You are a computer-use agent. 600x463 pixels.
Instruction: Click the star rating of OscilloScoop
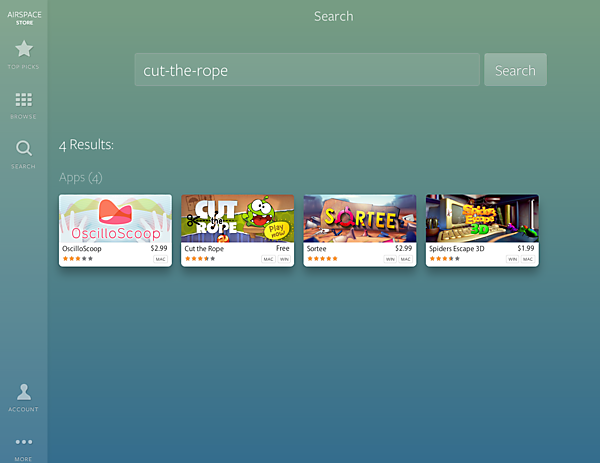coord(78,259)
